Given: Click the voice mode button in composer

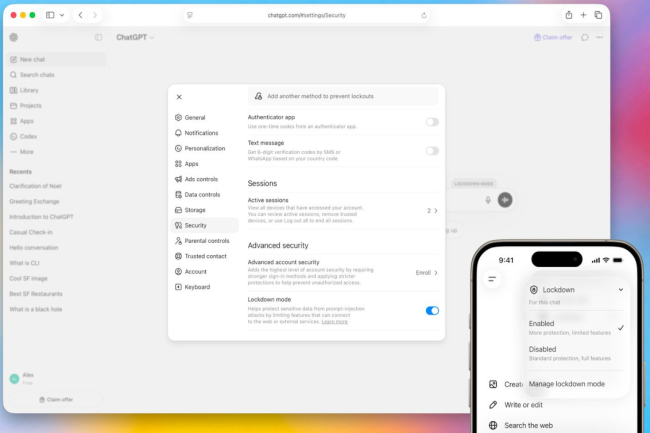Looking at the screenshot, I should pyautogui.click(x=504, y=200).
